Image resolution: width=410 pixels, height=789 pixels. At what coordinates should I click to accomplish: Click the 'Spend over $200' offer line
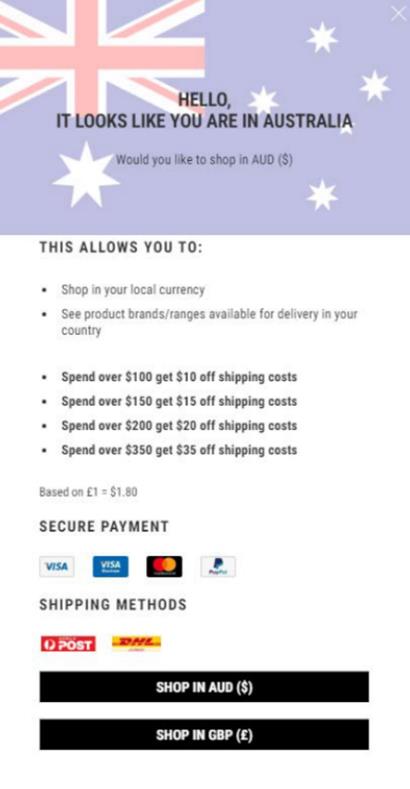point(179,425)
